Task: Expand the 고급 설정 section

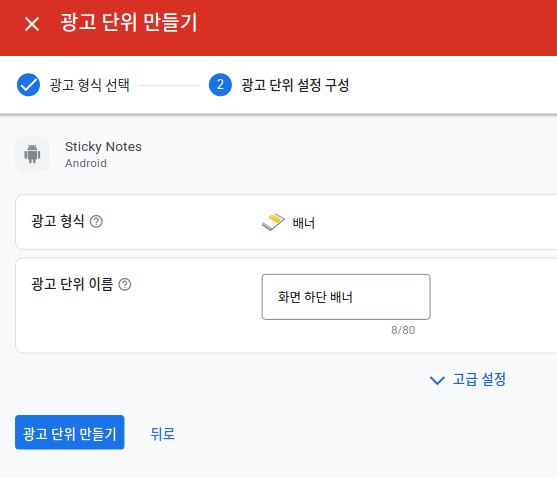Action: pos(467,379)
